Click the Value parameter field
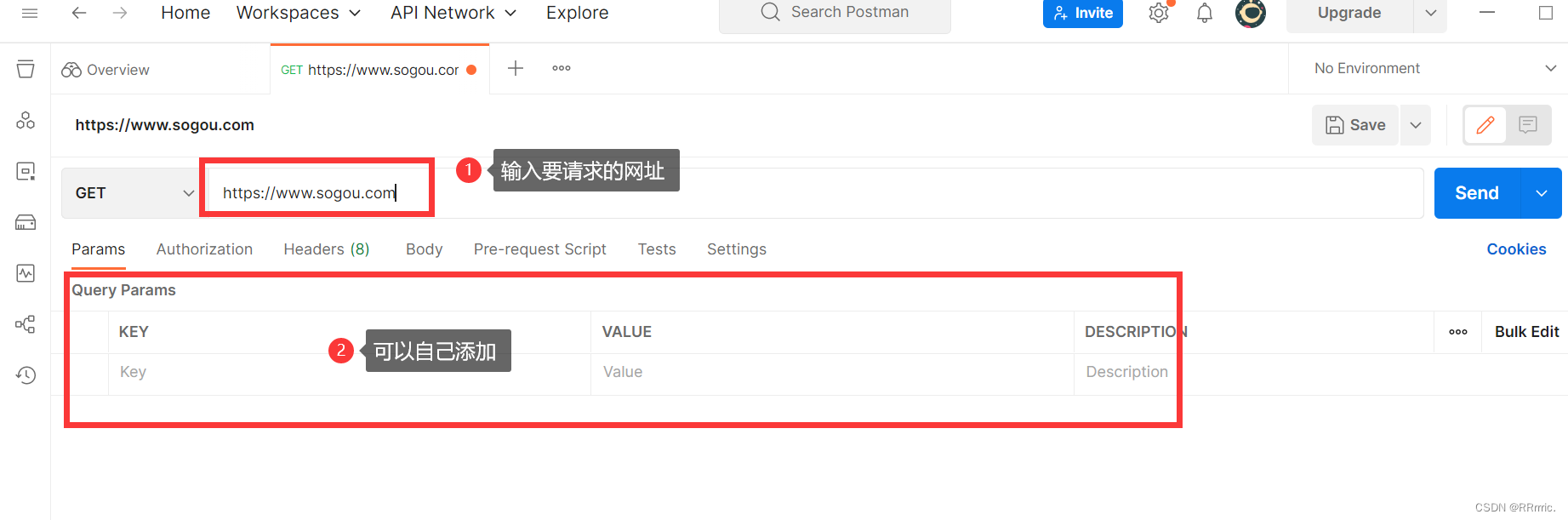This screenshot has height=520, width=1568. (x=832, y=372)
